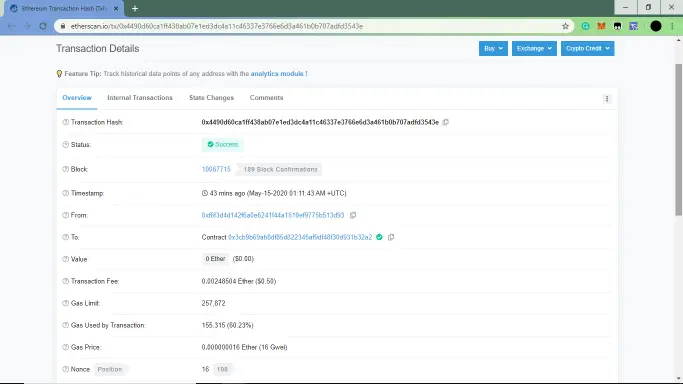Click the 108 position value badge
Viewport: 683px width, 384px height.
click(222, 369)
